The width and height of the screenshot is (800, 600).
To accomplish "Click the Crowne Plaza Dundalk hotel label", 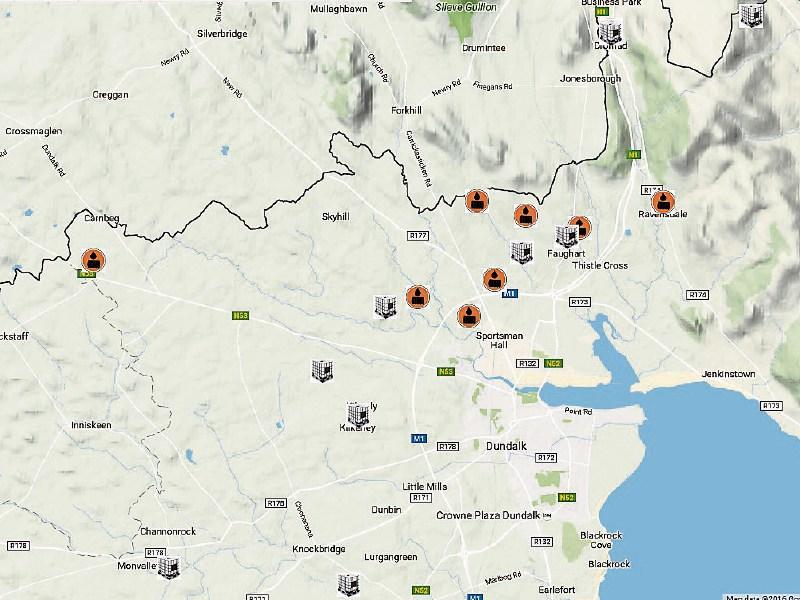I will click(488, 515).
